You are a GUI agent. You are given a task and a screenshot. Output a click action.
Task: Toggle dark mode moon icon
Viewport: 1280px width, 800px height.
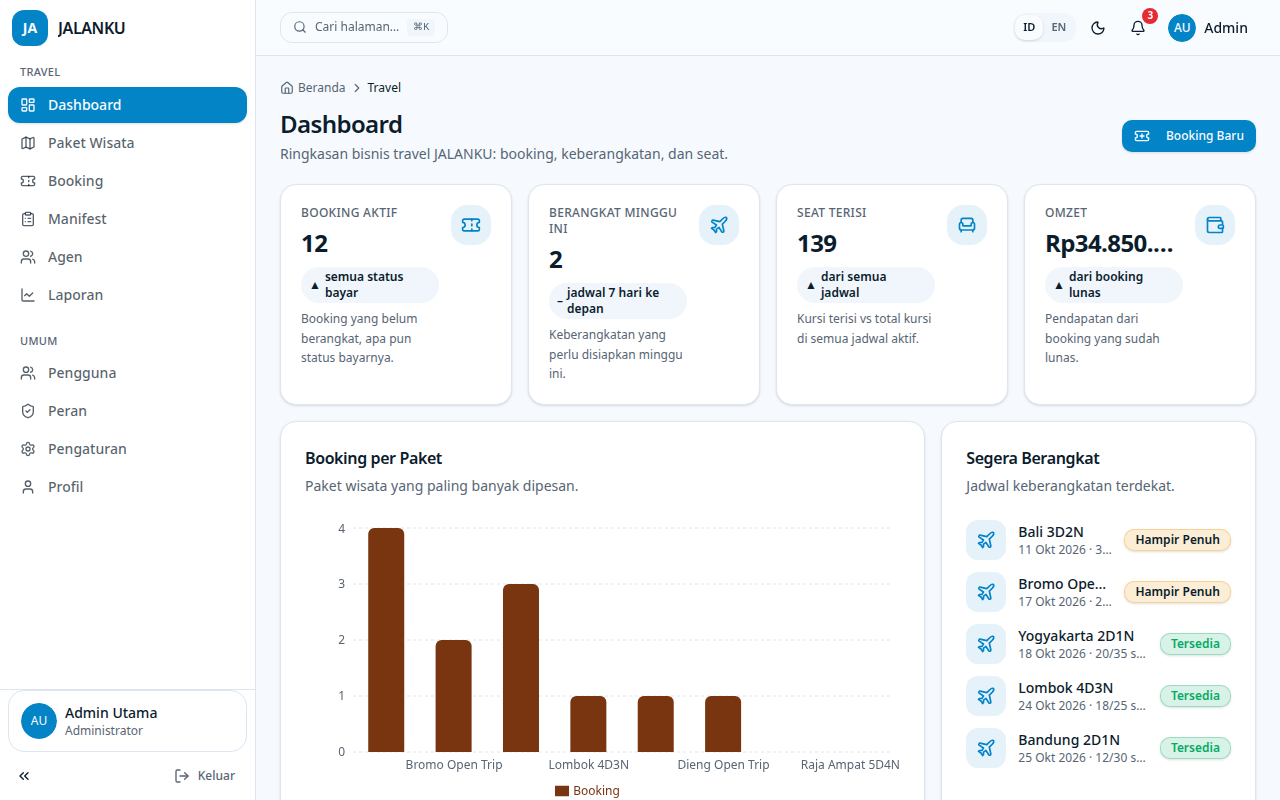pyautogui.click(x=1098, y=28)
